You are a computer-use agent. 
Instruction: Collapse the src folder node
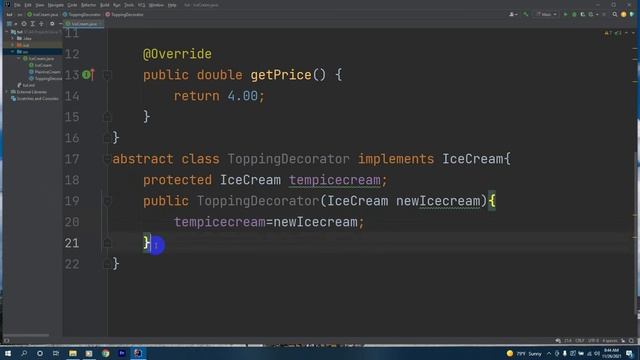13,52
